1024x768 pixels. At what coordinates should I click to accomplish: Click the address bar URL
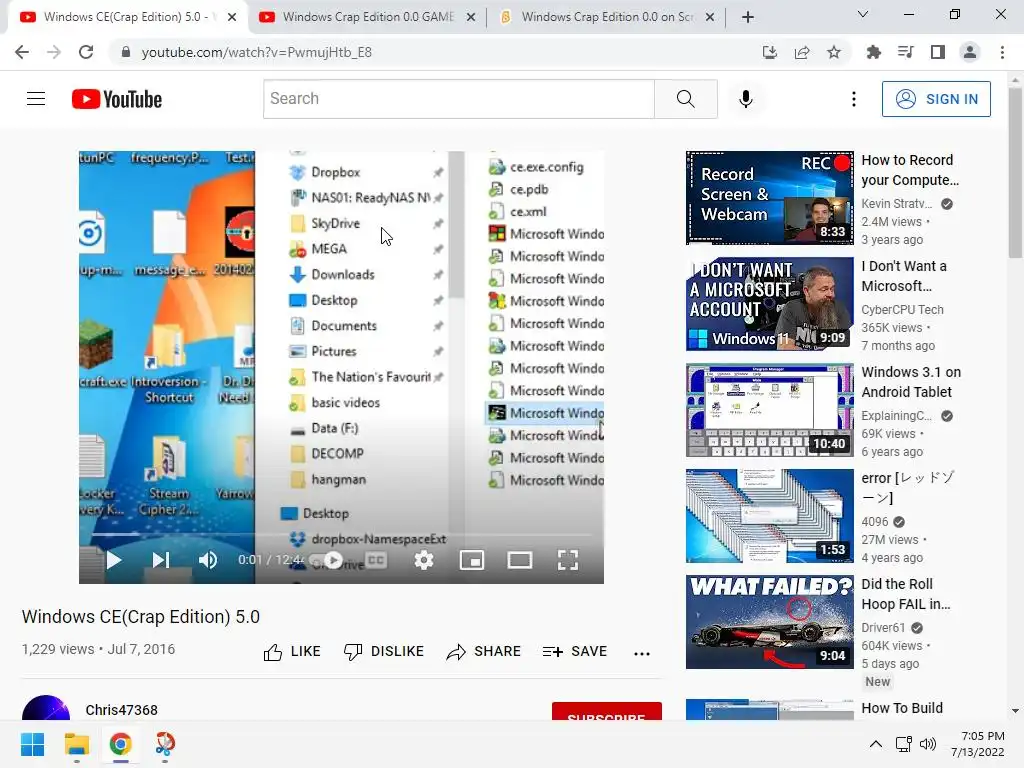pos(257,52)
